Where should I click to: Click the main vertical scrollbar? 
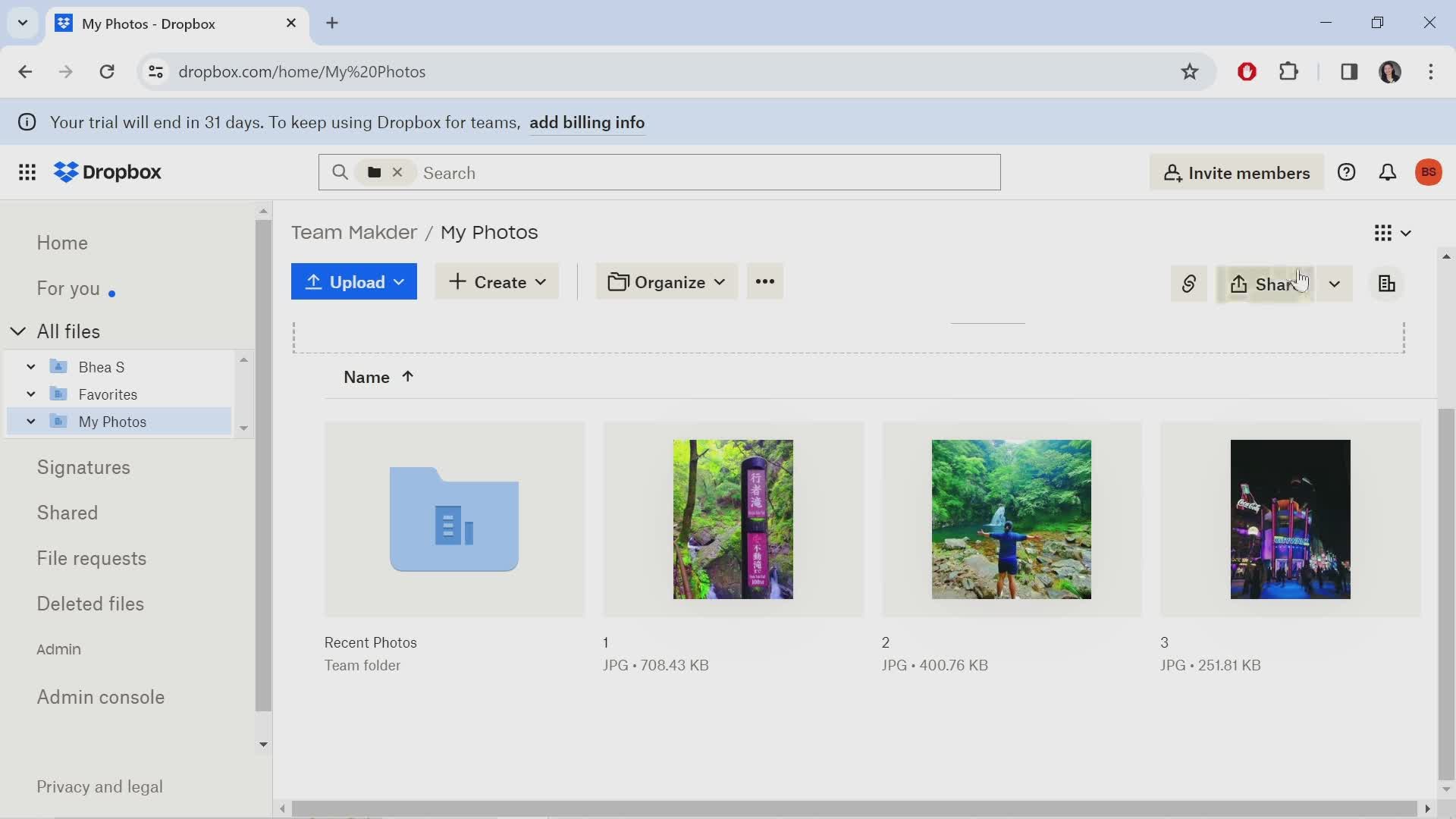[x=1446, y=594]
